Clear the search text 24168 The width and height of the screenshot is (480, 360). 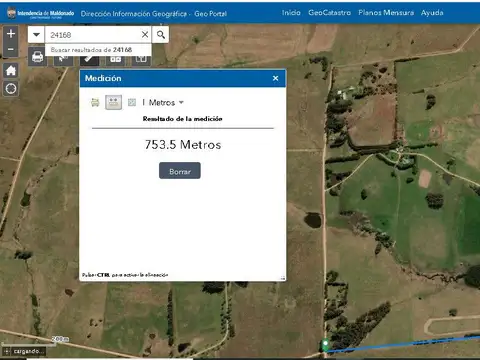tap(145, 34)
